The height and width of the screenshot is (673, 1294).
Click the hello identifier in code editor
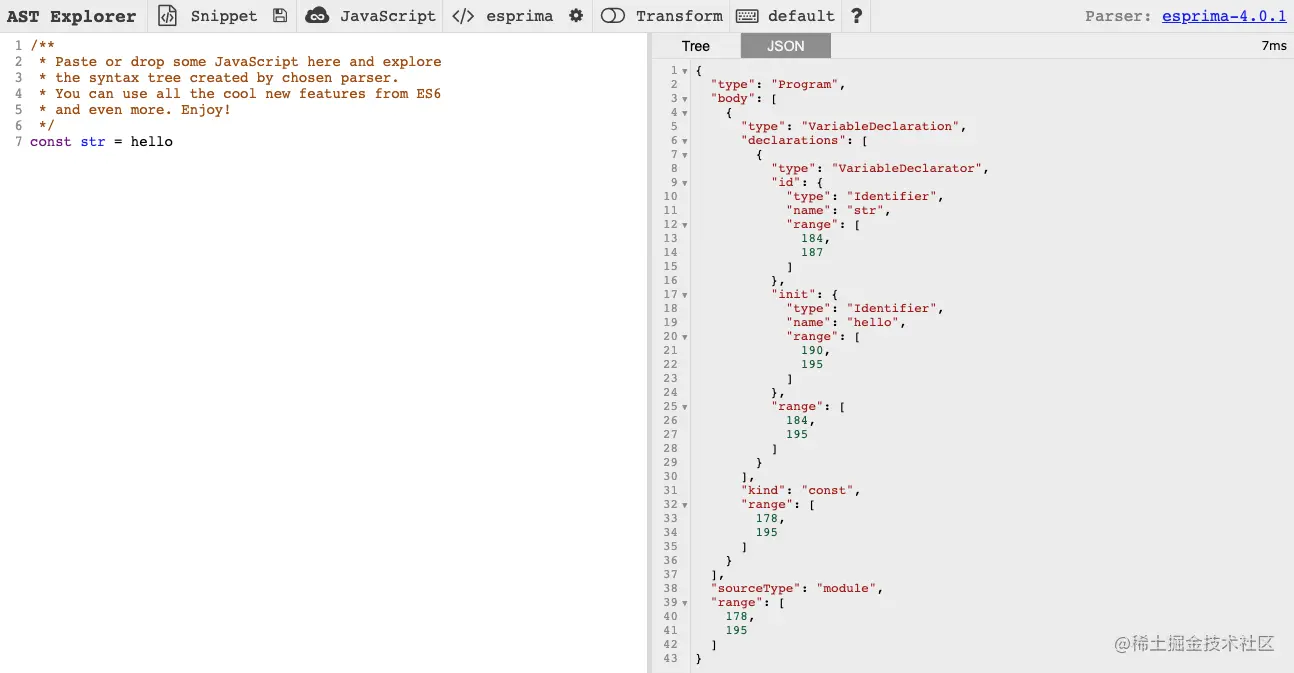152,142
